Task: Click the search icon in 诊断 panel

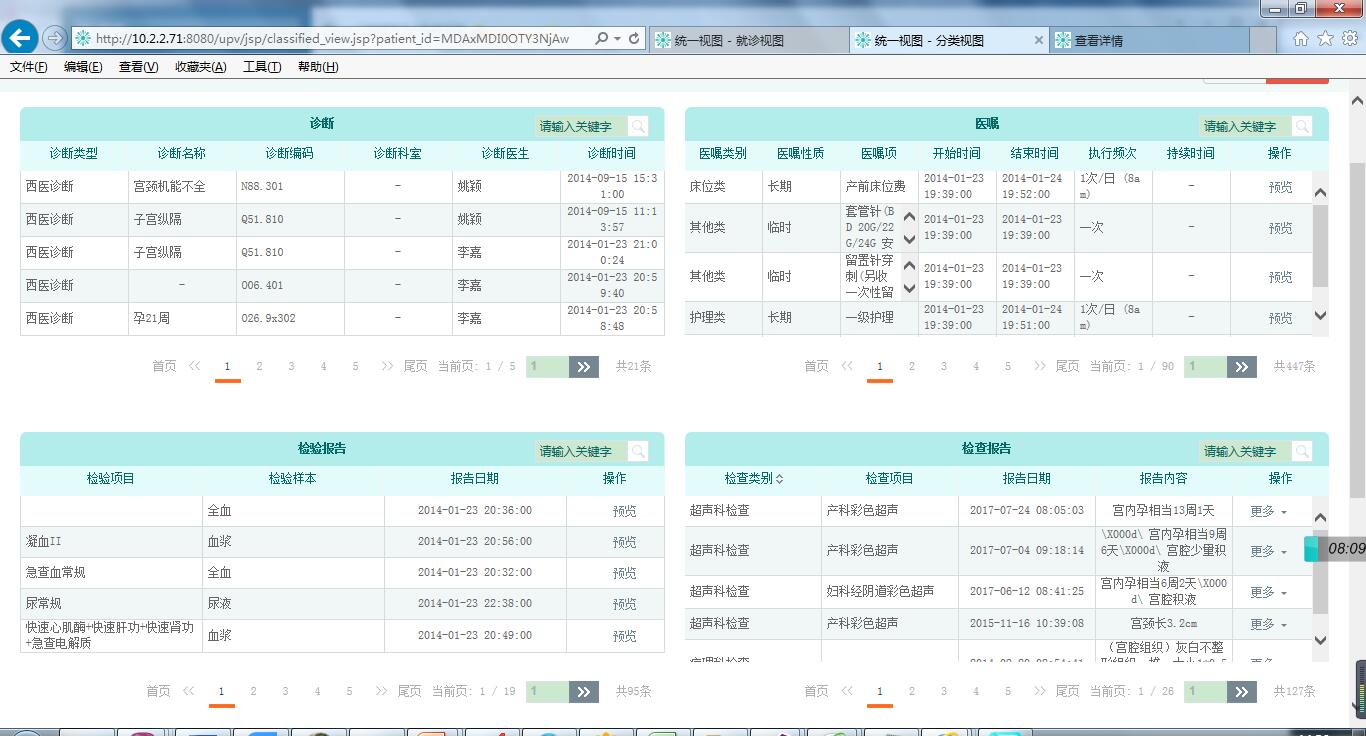Action: pos(637,126)
